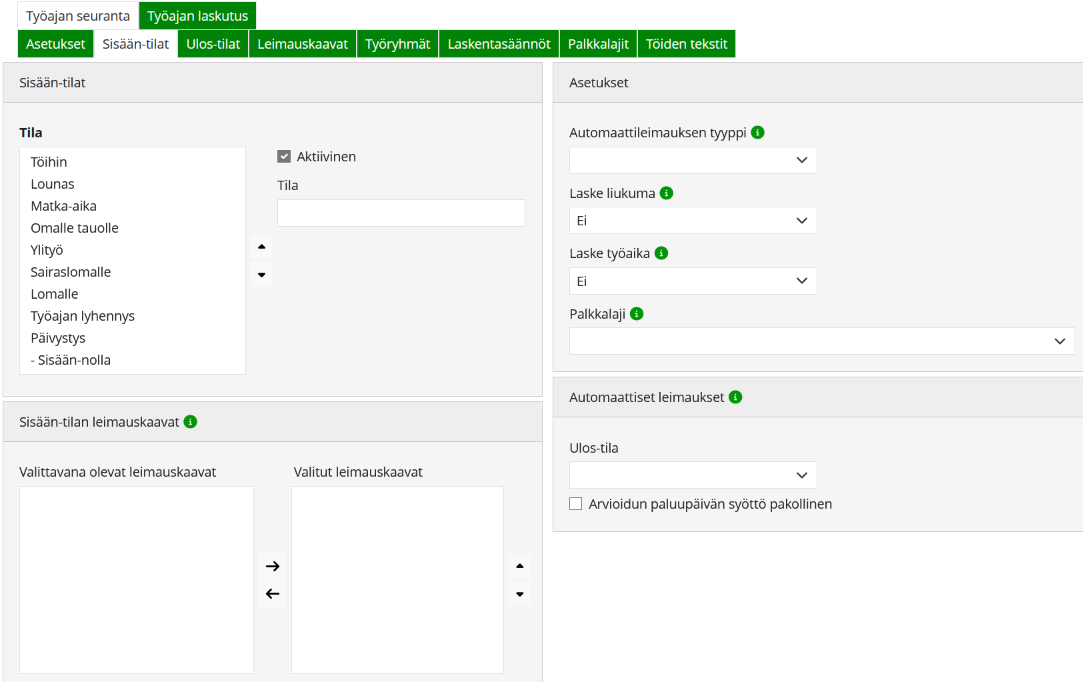
Task: Click info icon beside Automaattiset leimaukset
Action: pyautogui.click(x=736, y=397)
